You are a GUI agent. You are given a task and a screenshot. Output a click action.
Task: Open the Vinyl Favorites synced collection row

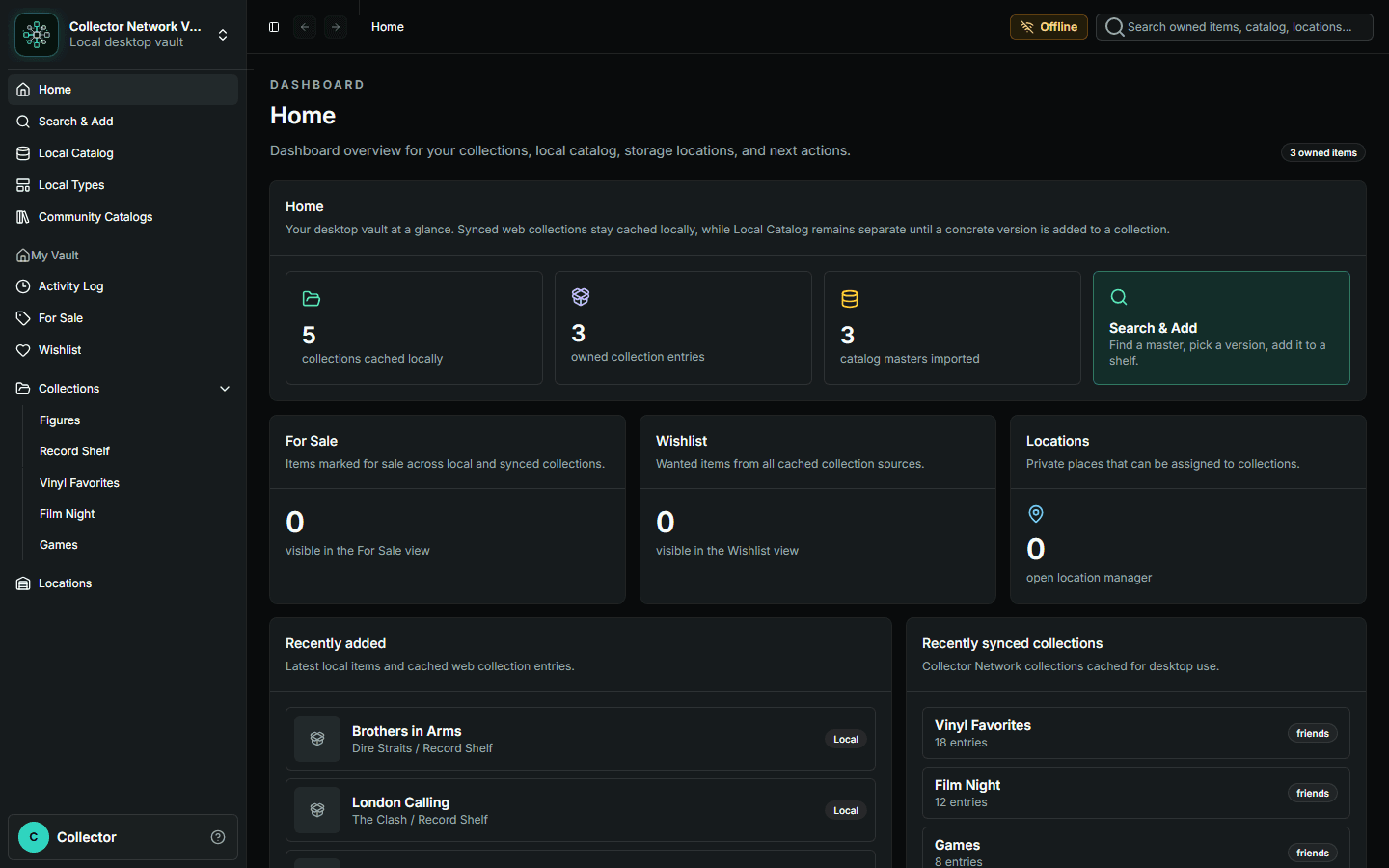tap(1136, 733)
